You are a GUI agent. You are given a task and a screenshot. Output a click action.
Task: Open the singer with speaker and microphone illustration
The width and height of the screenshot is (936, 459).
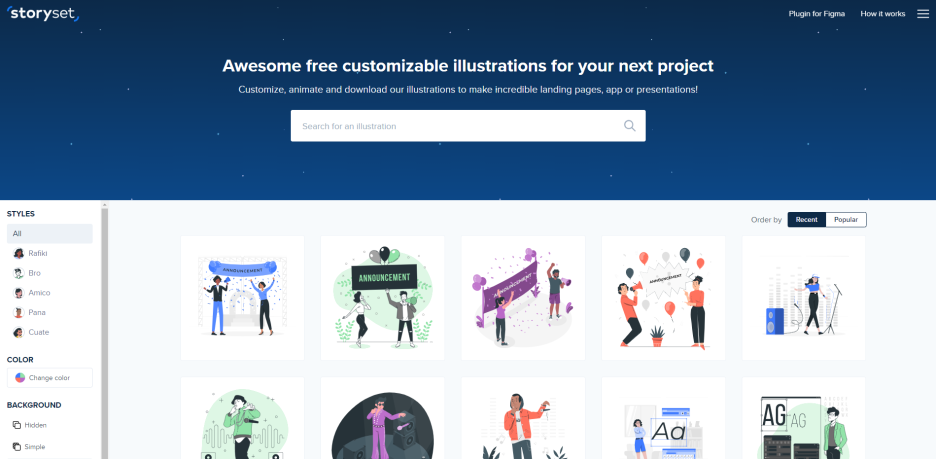[803, 298]
